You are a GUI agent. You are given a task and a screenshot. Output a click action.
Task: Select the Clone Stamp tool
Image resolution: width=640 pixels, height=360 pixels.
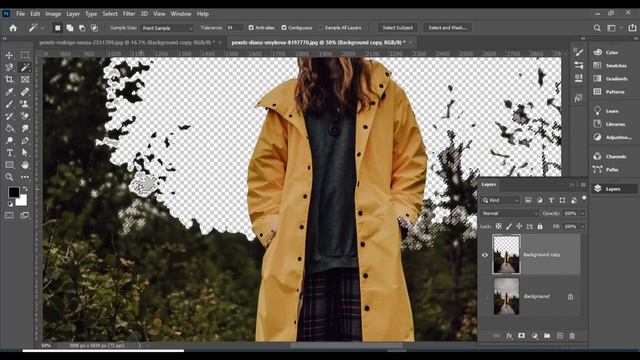click(x=25, y=104)
